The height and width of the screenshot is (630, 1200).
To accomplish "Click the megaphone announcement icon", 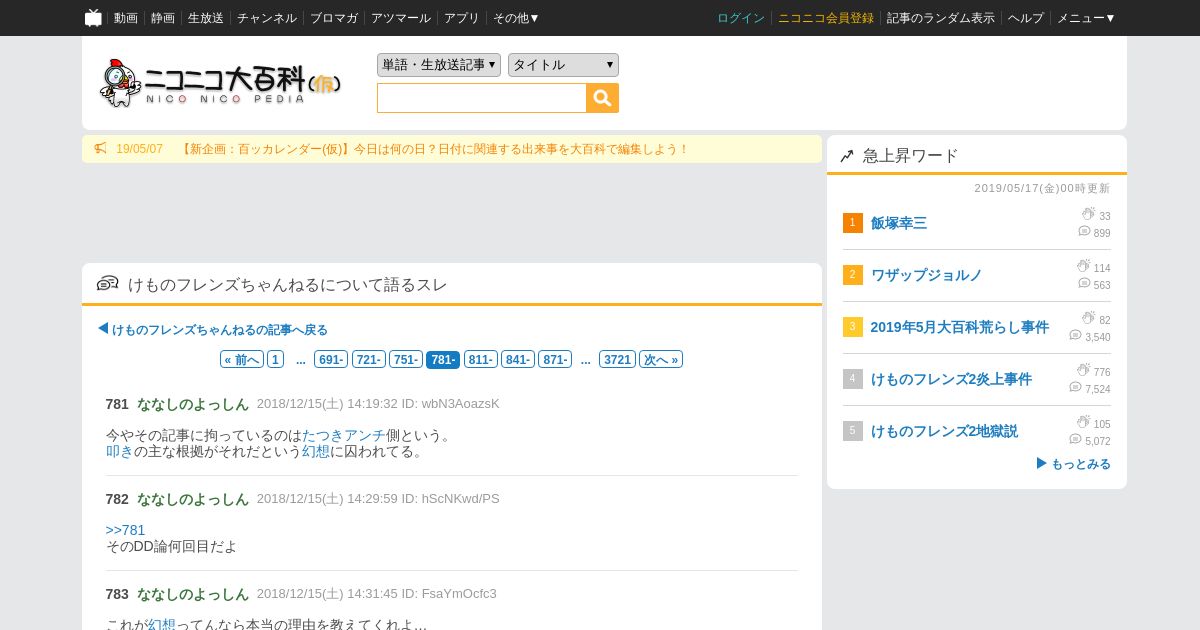I will click(100, 149).
